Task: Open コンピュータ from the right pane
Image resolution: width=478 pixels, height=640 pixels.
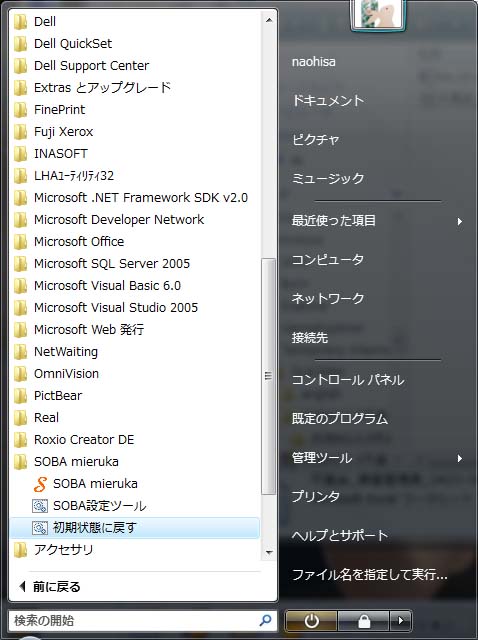Action: [x=328, y=260]
